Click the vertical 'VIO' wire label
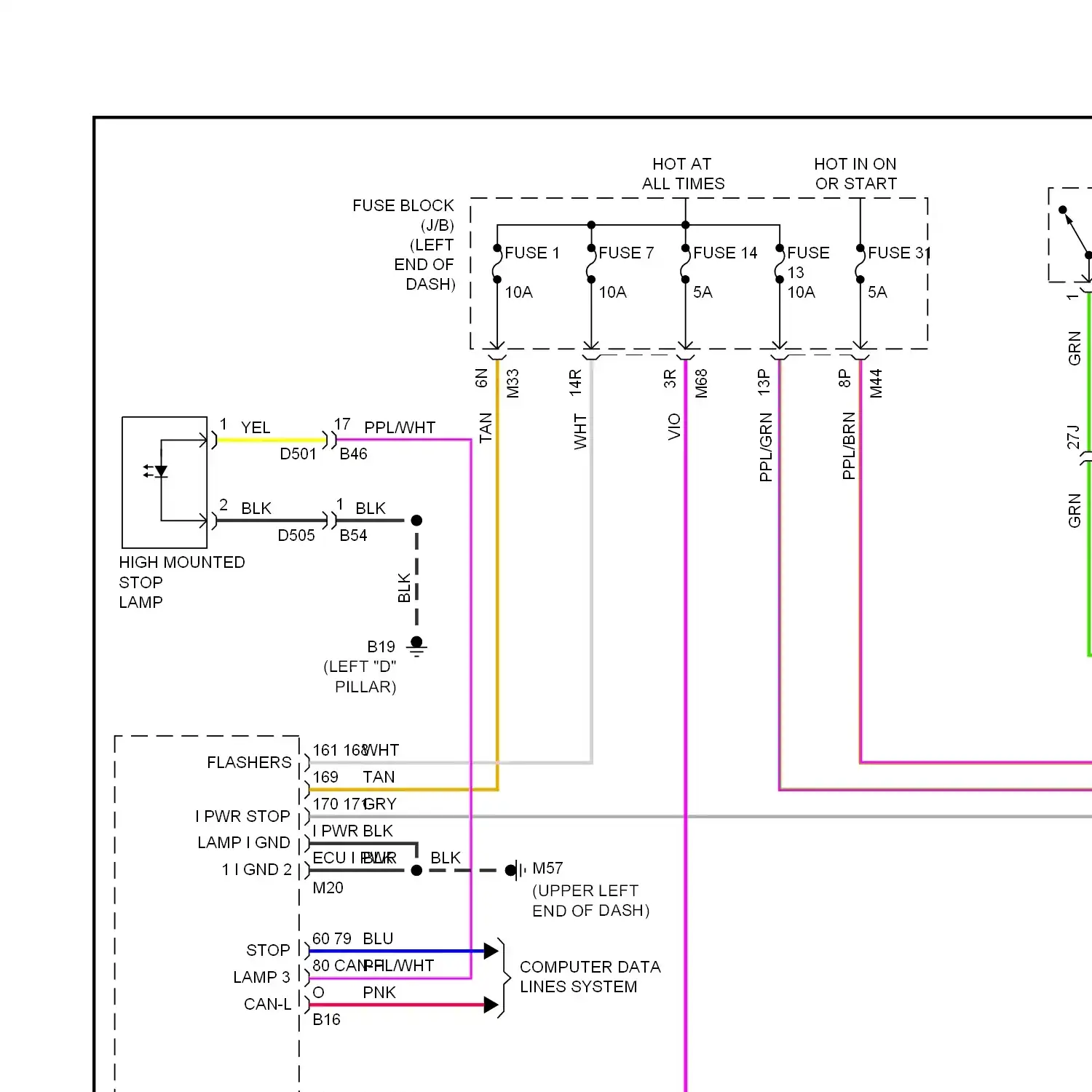 674,427
